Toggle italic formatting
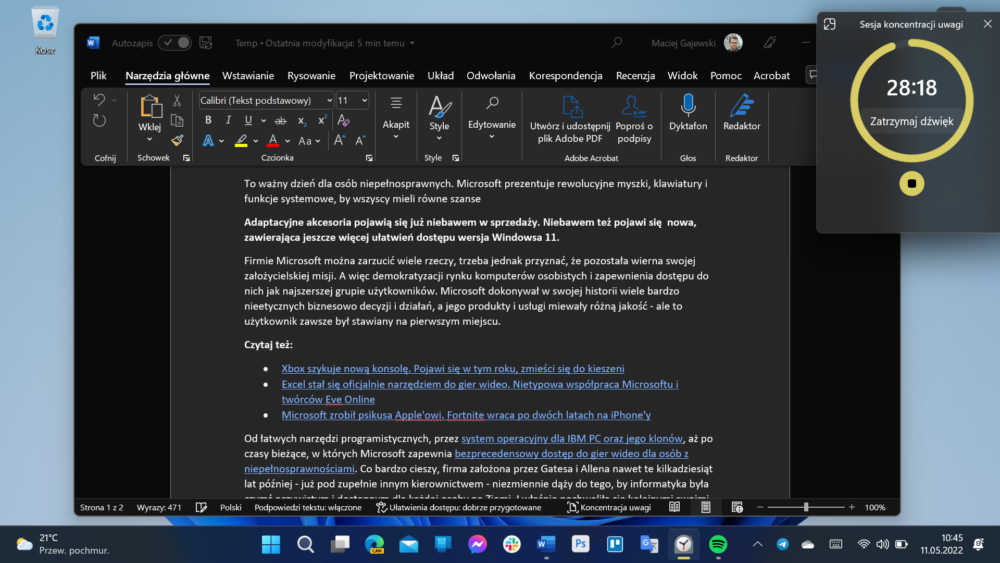The image size is (1000, 563). pos(228,120)
